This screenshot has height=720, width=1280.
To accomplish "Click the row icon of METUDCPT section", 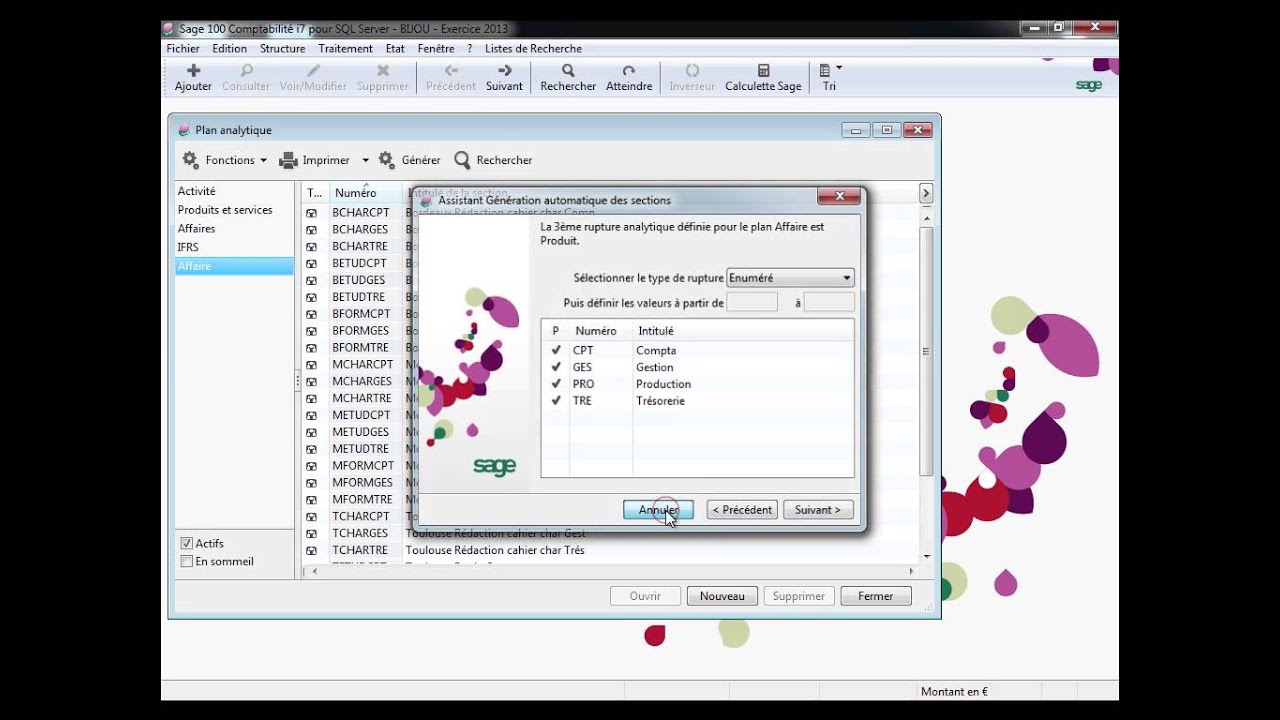I will [311, 415].
